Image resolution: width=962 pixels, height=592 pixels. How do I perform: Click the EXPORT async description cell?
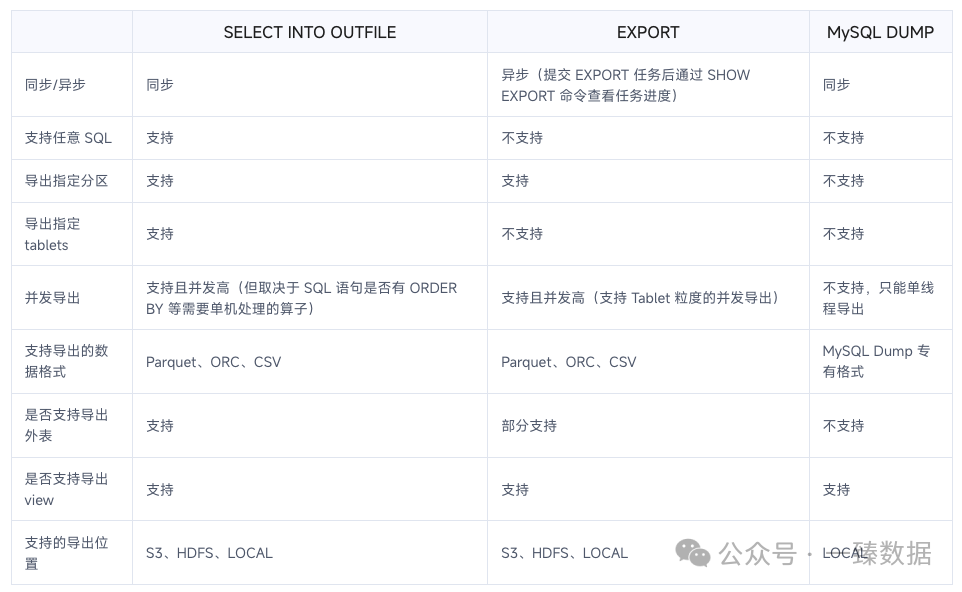pos(625,85)
